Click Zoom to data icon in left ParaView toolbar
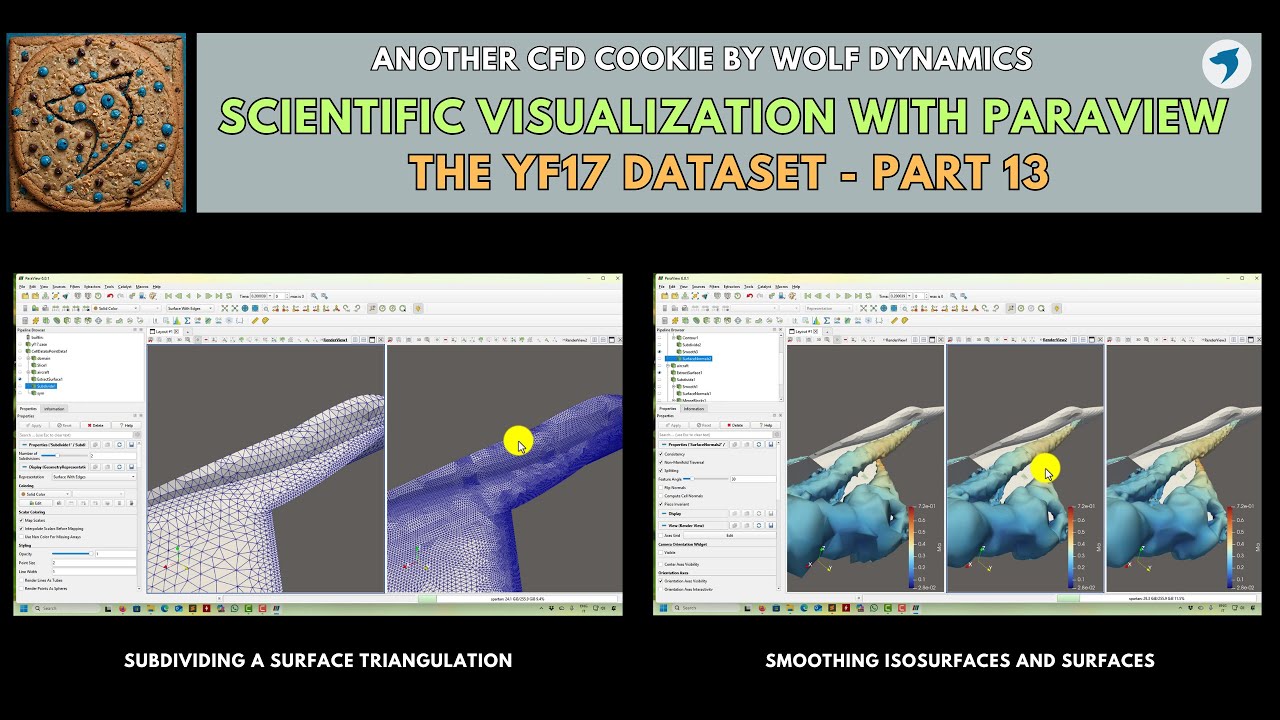Viewport: 1280px width, 720px height. pos(234,308)
